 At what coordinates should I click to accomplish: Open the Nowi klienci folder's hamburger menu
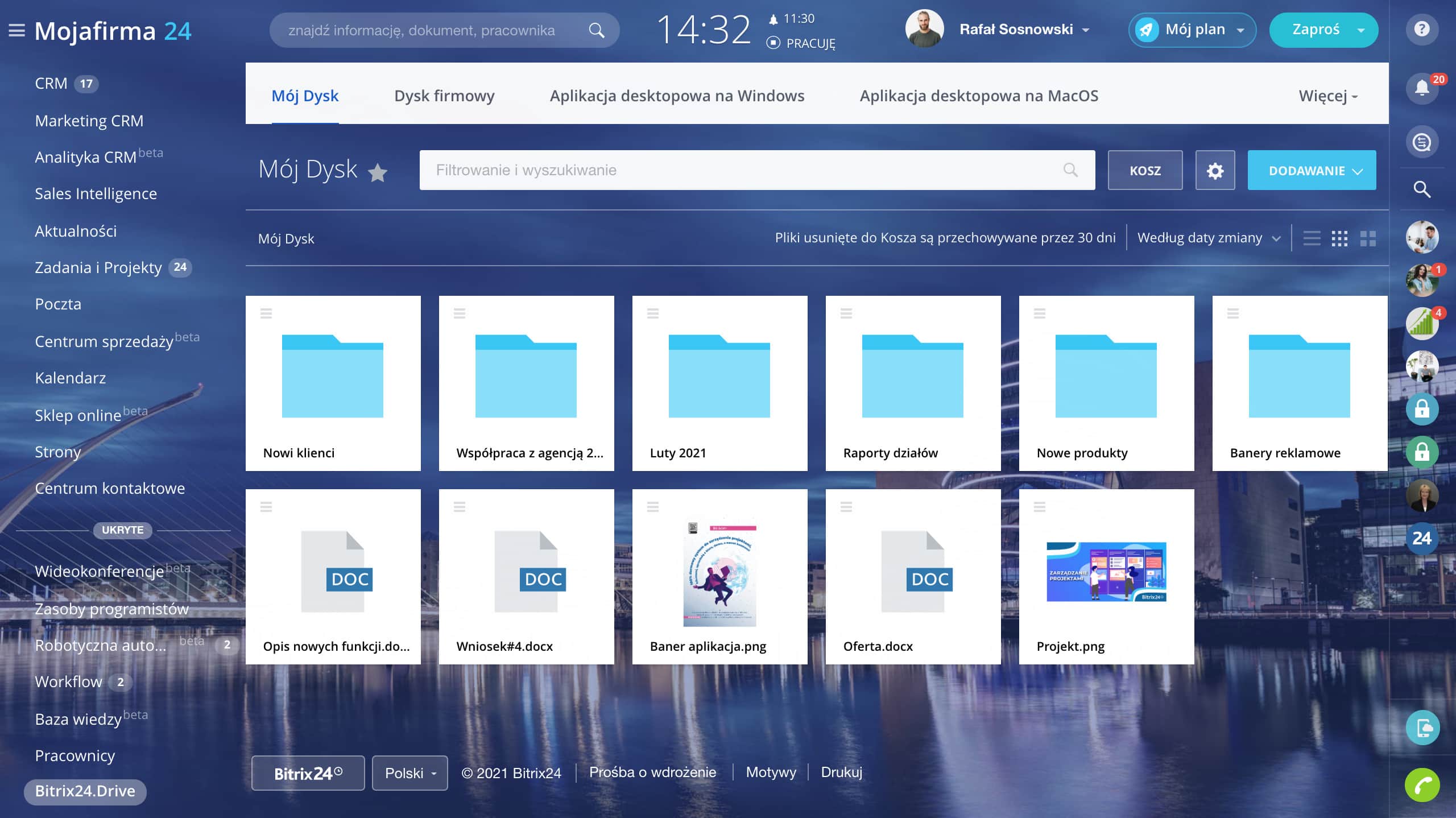(x=266, y=313)
